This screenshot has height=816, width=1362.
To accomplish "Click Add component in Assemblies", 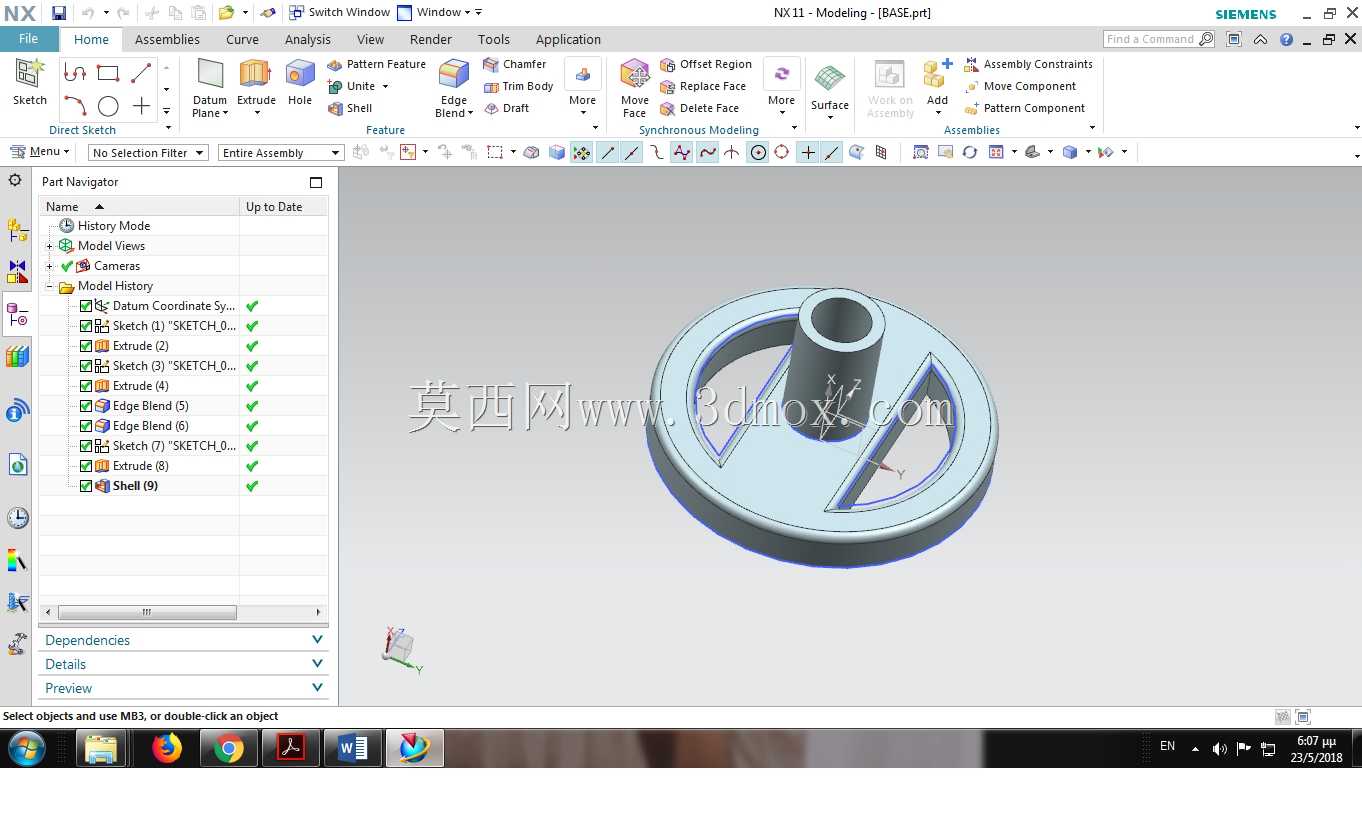I will click(x=937, y=88).
